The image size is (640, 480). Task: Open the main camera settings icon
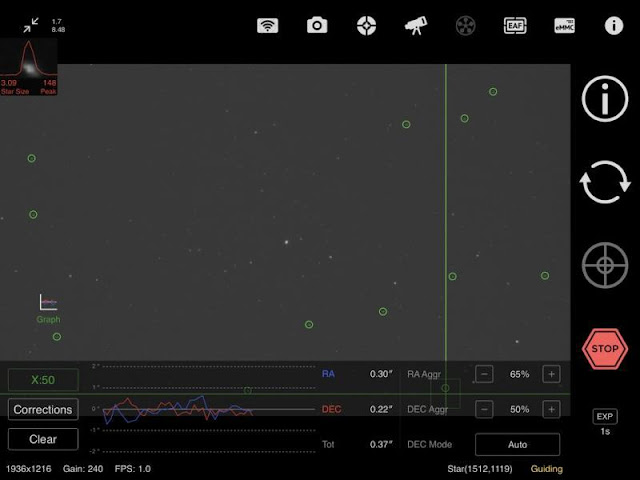317,26
